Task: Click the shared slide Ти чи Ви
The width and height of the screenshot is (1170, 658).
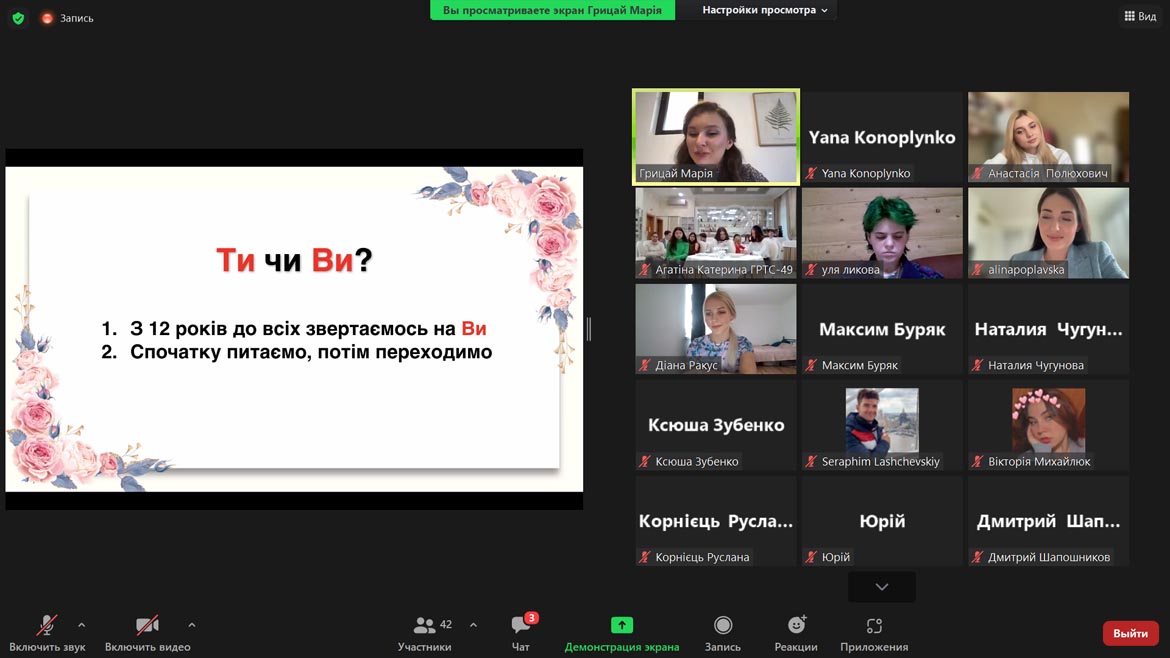Action: (294, 329)
